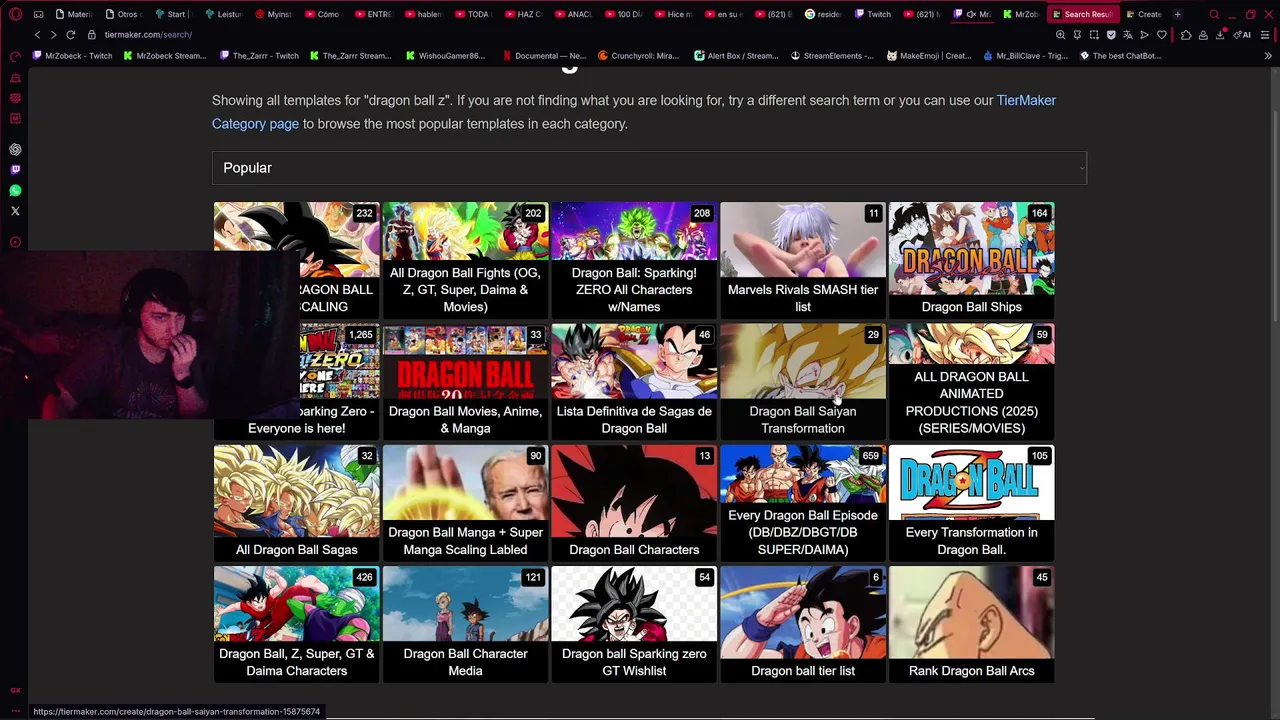
Task: Switch to the Start tab
Action: click(x=173, y=14)
